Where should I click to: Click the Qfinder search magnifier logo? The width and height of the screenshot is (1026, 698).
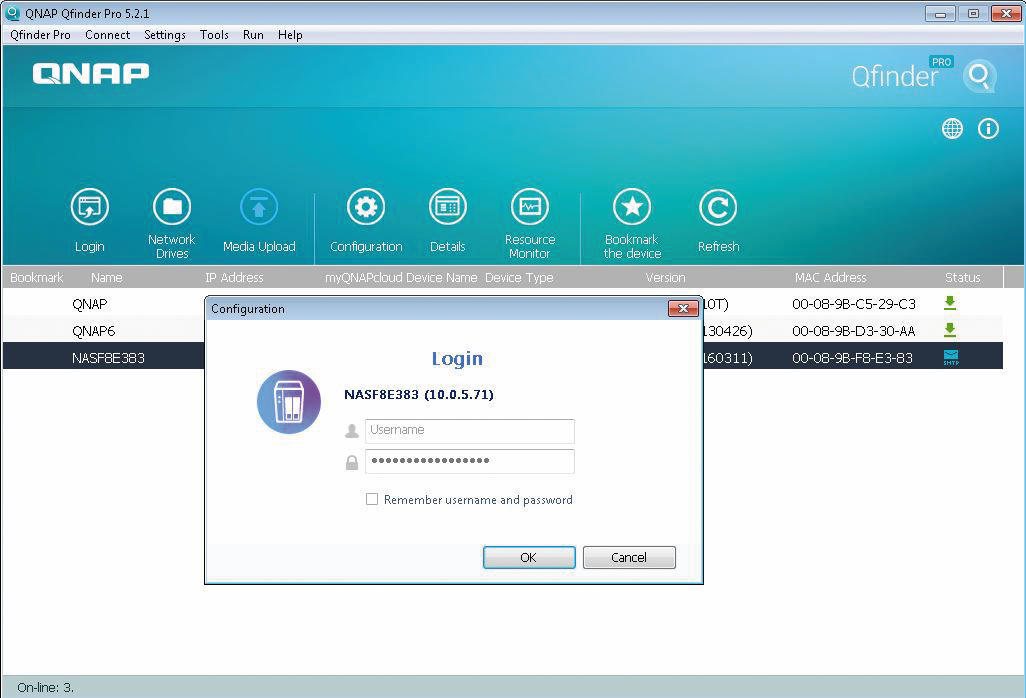980,77
